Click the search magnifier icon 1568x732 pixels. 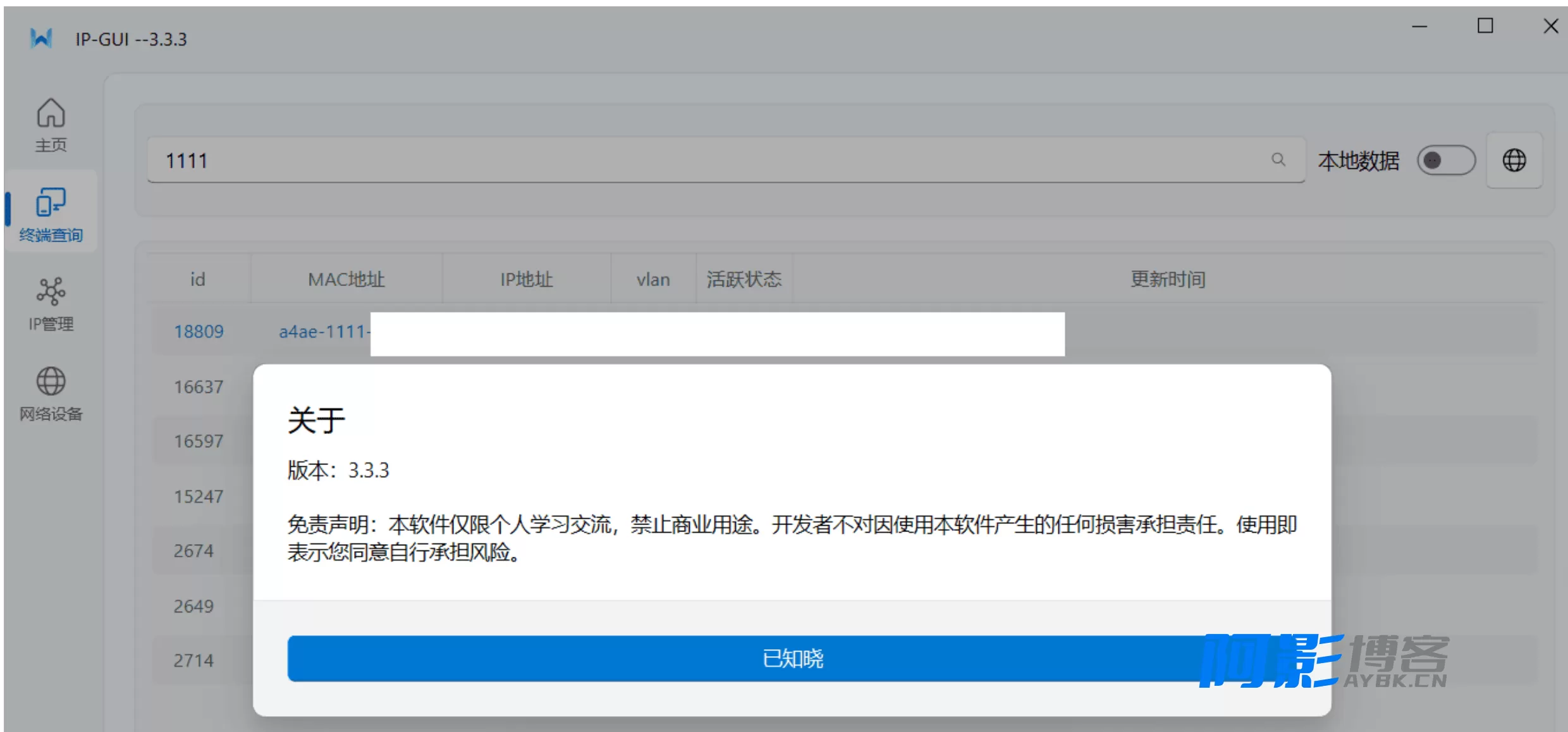(x=1279, y=160)
